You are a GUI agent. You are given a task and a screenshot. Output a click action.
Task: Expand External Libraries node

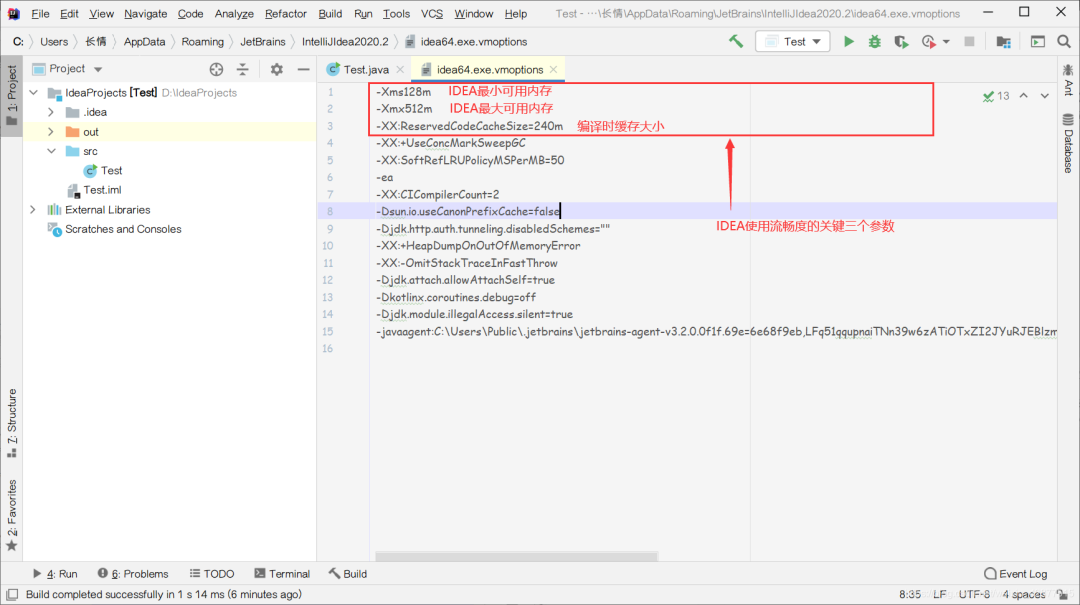pyautogui.click(x=33, y=209)
